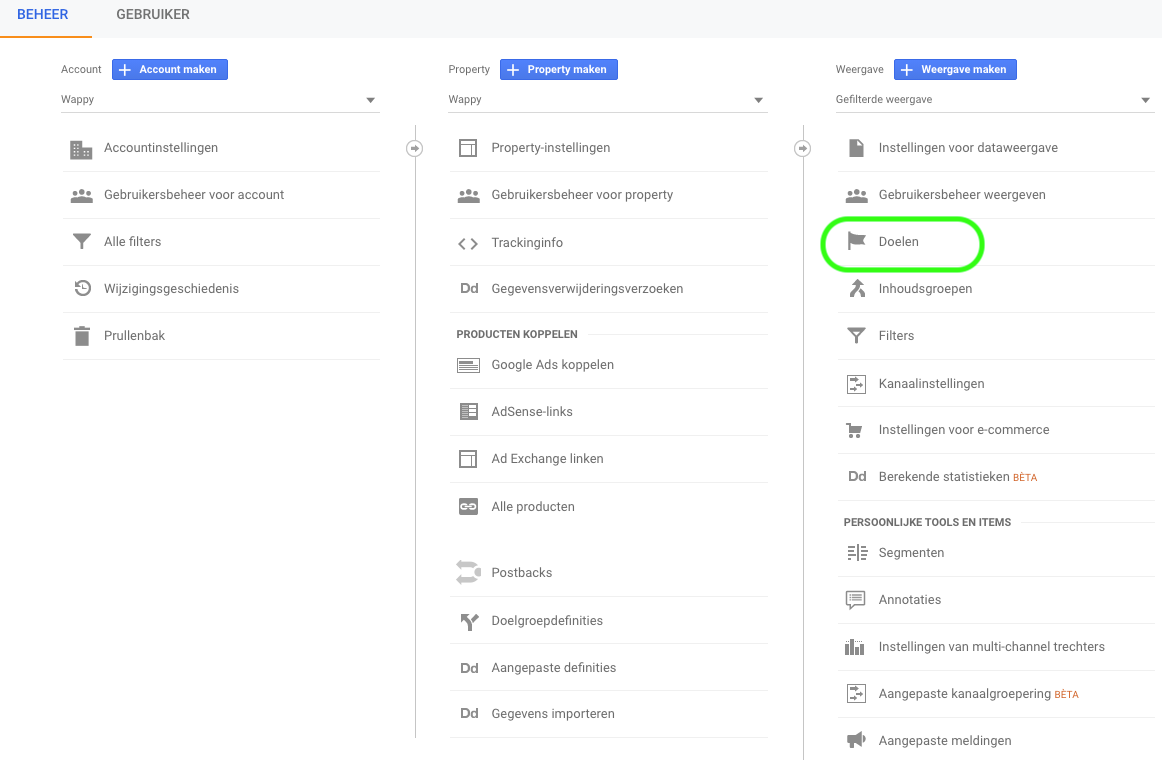Click the flag icon next to Doelen

click(856, 241)
